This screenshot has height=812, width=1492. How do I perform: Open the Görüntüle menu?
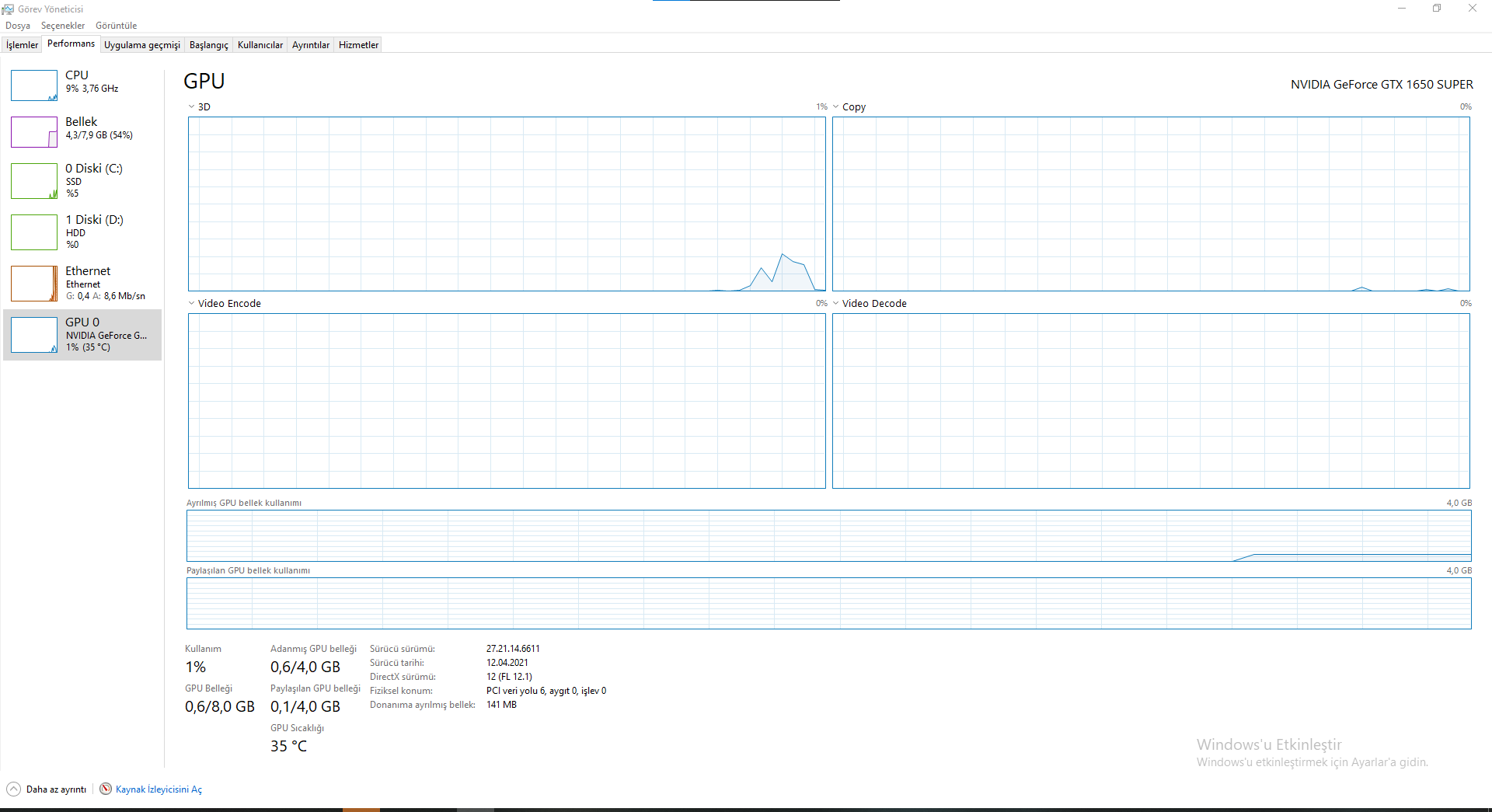[117, 26]
